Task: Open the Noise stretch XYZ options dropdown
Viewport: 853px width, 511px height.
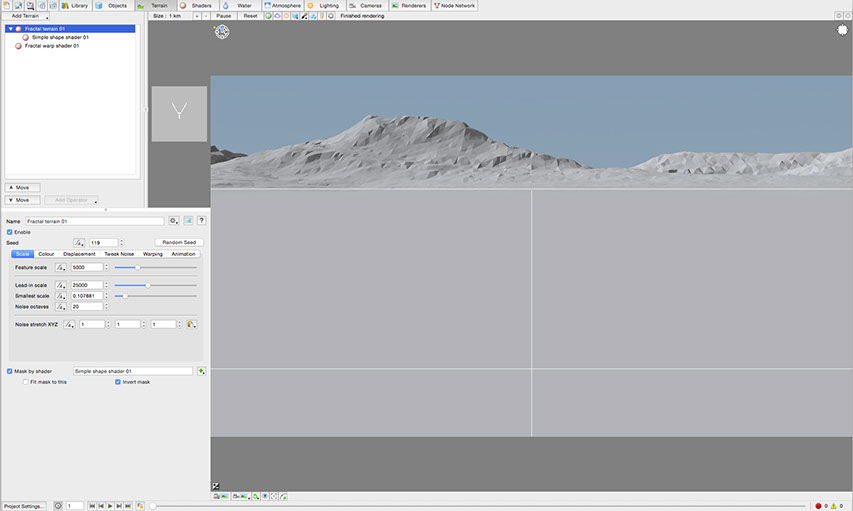Action: (190, 324)
